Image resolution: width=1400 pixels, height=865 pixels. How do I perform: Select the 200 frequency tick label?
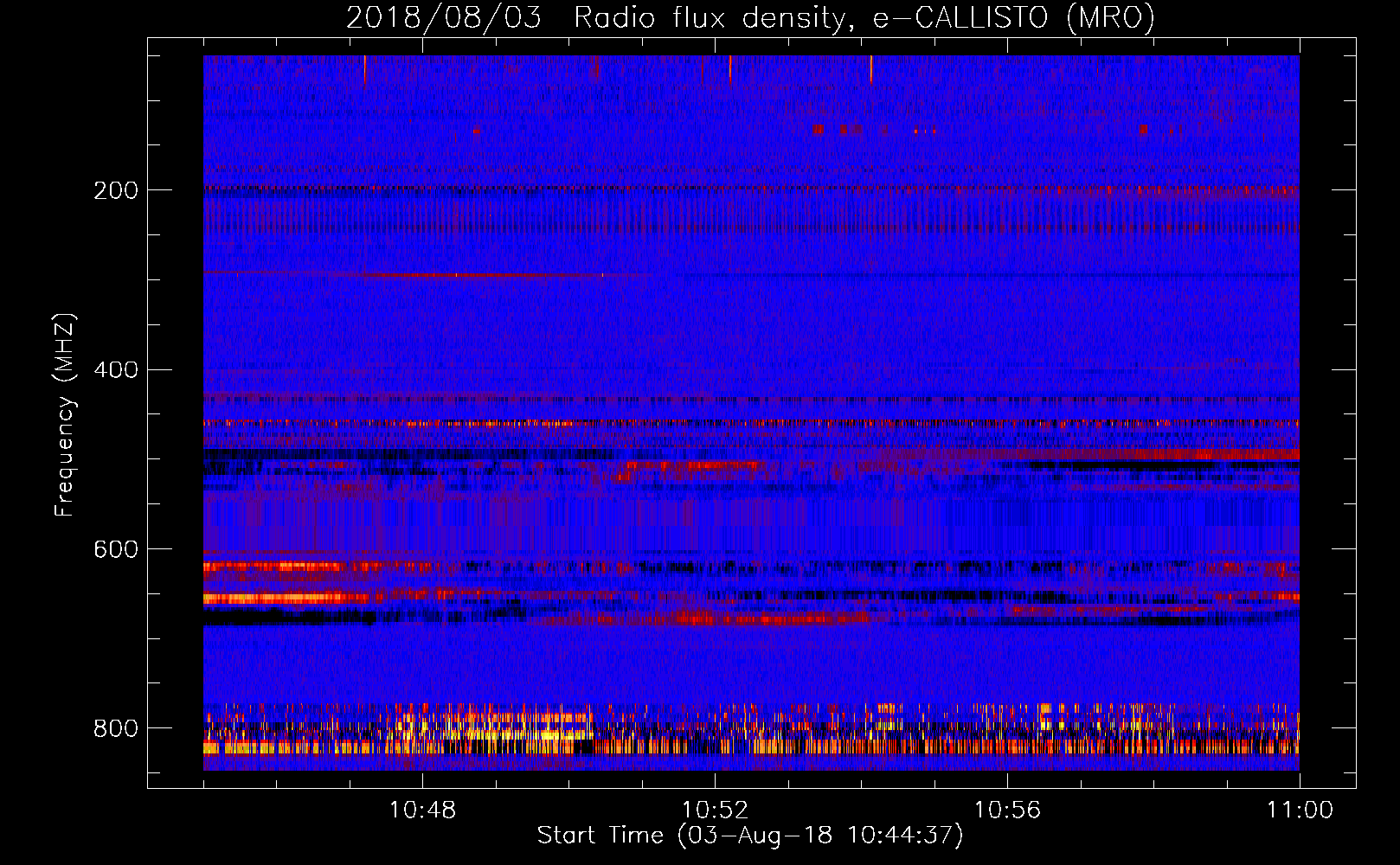click(x=116, y=190)
